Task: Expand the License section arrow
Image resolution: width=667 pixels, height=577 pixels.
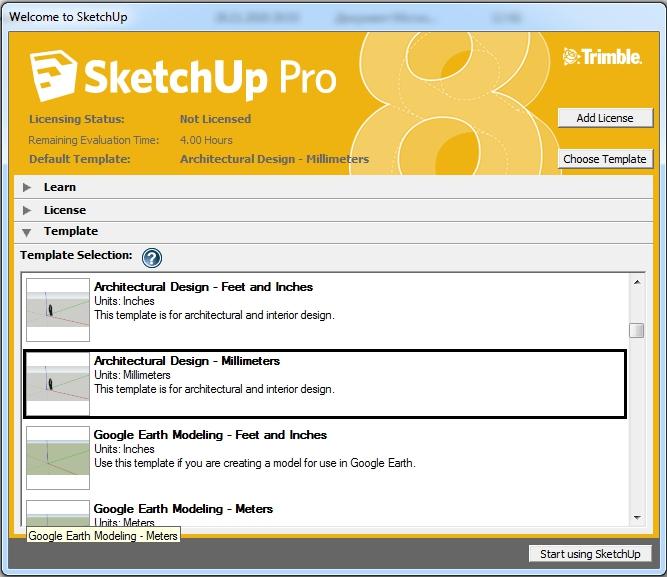Action: (x=27, y=210)
